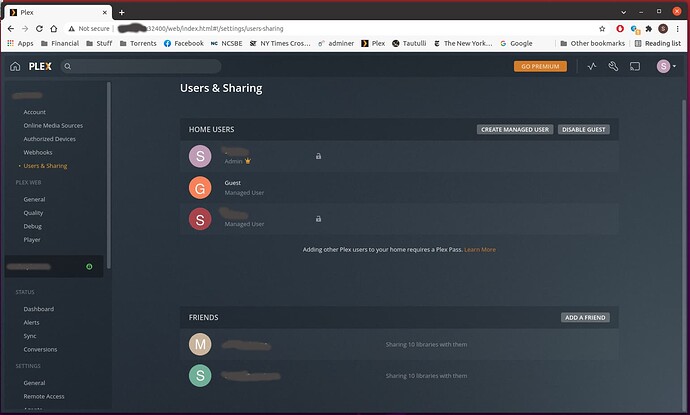The width and height of the screenshot is (690, 415).
Task: Close the Plex browser tab
Action: click(105, 12)
